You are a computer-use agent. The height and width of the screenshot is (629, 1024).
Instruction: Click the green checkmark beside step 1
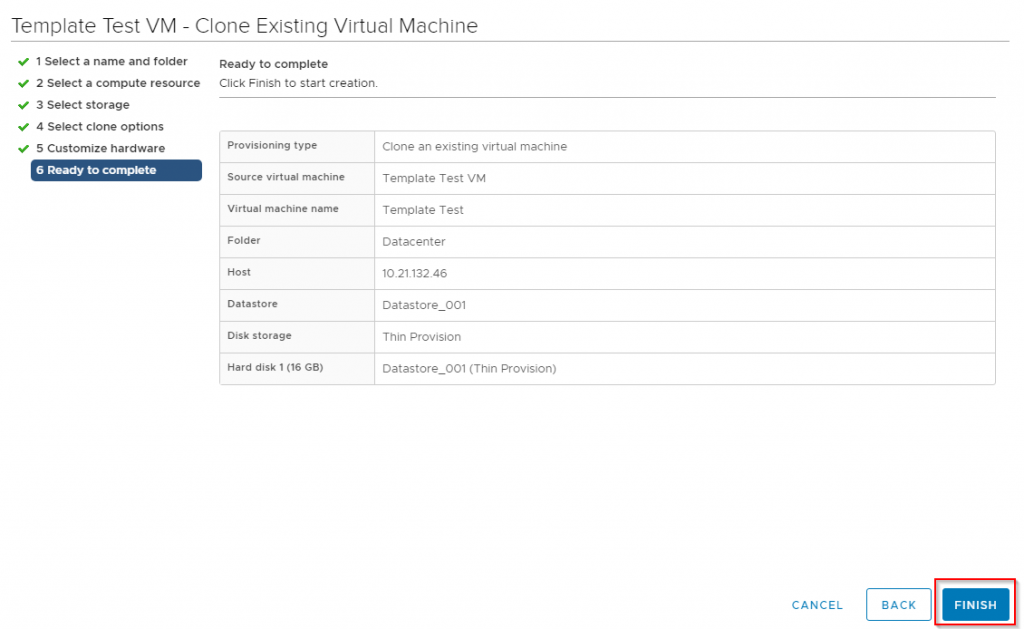[21, 61]
